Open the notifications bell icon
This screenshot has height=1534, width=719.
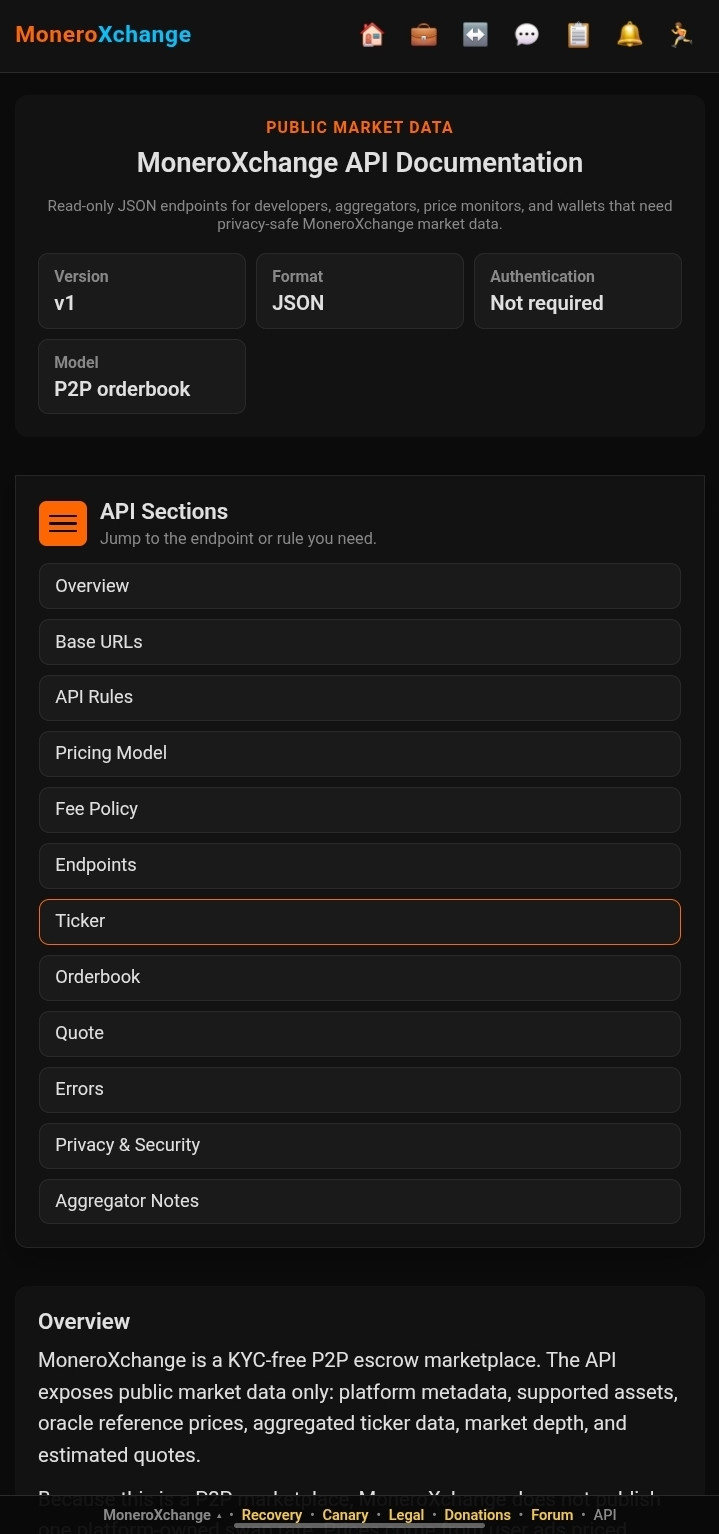click(629, 35)
